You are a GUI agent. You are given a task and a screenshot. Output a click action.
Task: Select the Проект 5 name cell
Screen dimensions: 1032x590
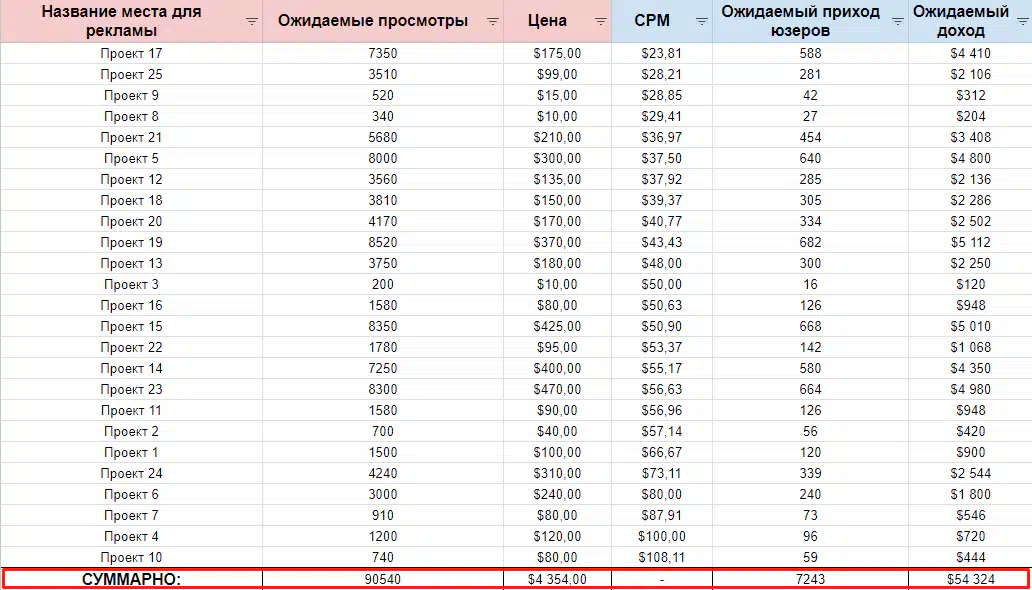[132, 159]
